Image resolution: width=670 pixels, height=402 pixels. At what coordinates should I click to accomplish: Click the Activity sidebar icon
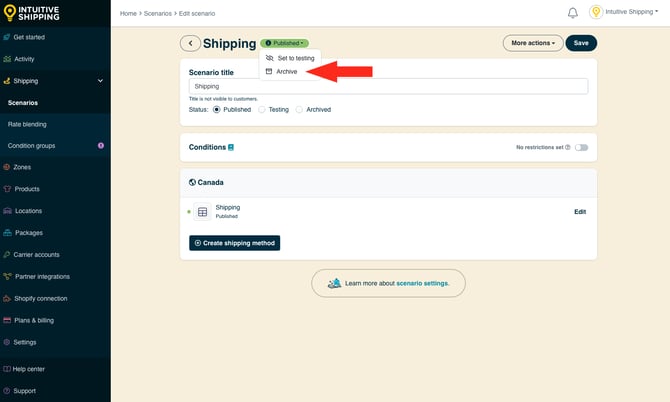[x=7, y=59]
